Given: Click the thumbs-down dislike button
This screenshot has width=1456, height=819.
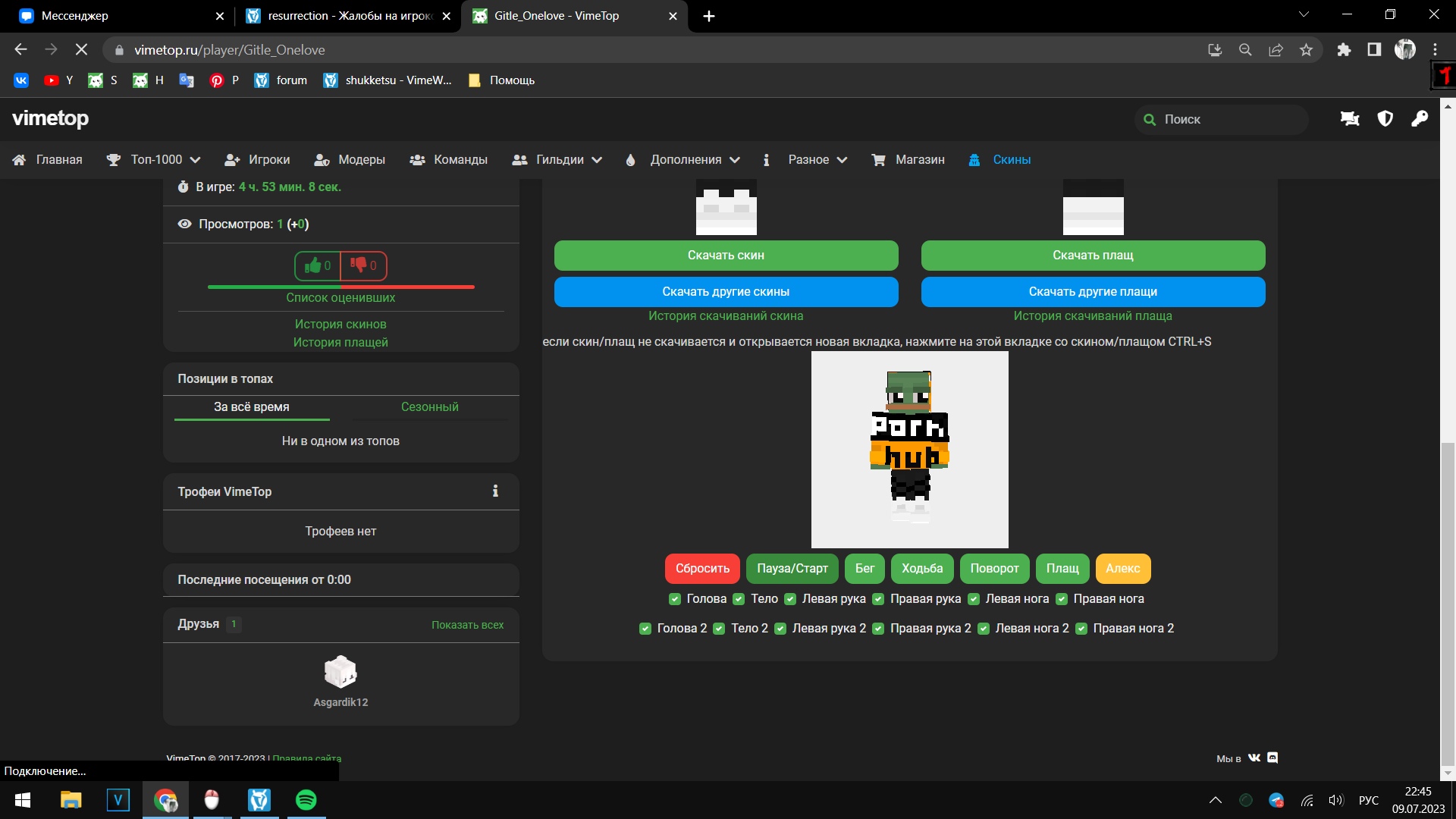Looking at the screenshot, I should 364,265.
